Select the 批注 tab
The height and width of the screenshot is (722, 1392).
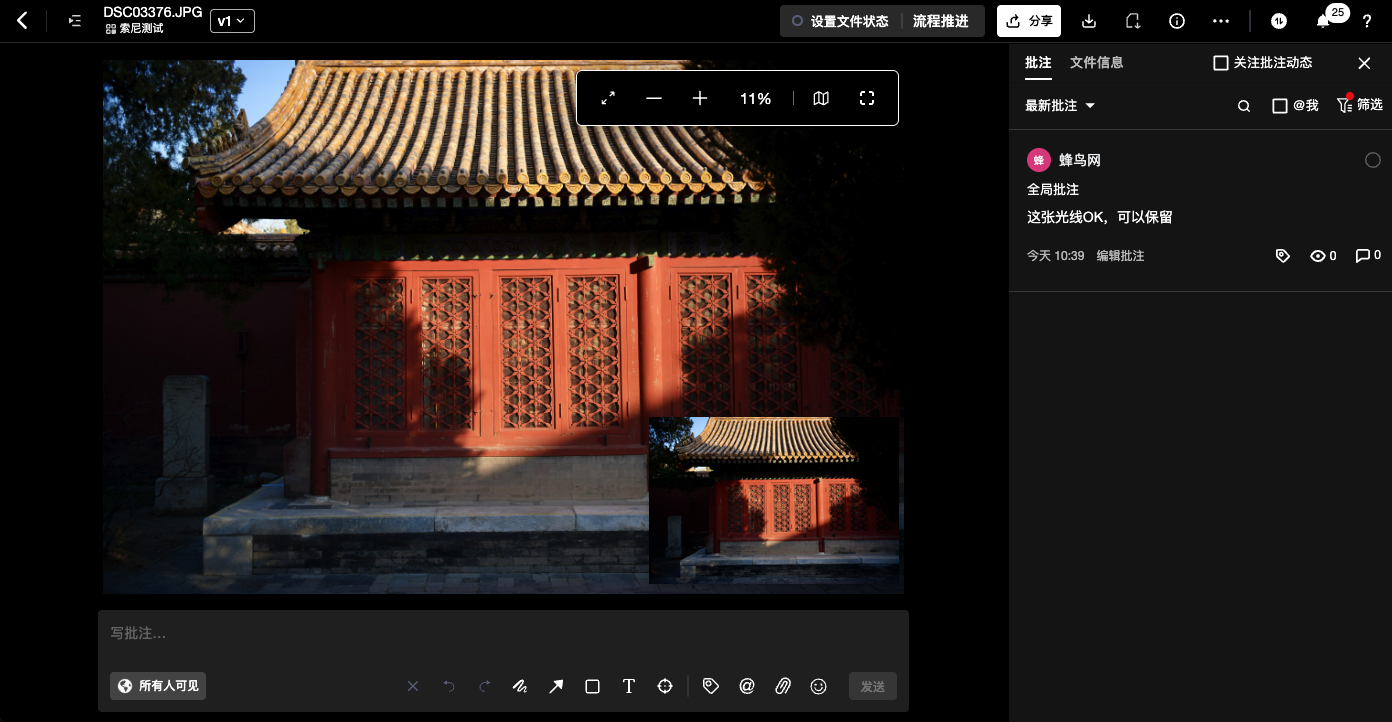point(1038,63)
